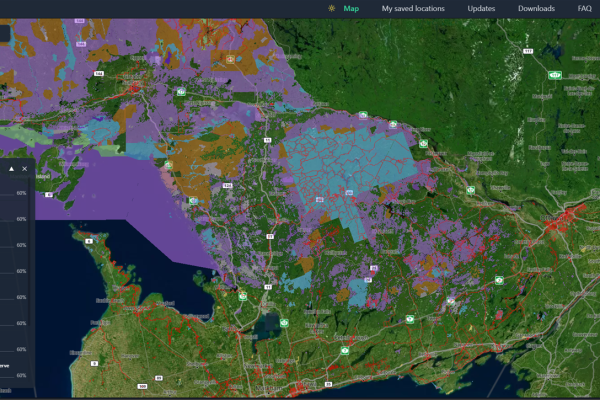This screenshot has width=600, height=400.
Task: Click the green Trans-Canada shield near Sudbury
Action: 181,91
